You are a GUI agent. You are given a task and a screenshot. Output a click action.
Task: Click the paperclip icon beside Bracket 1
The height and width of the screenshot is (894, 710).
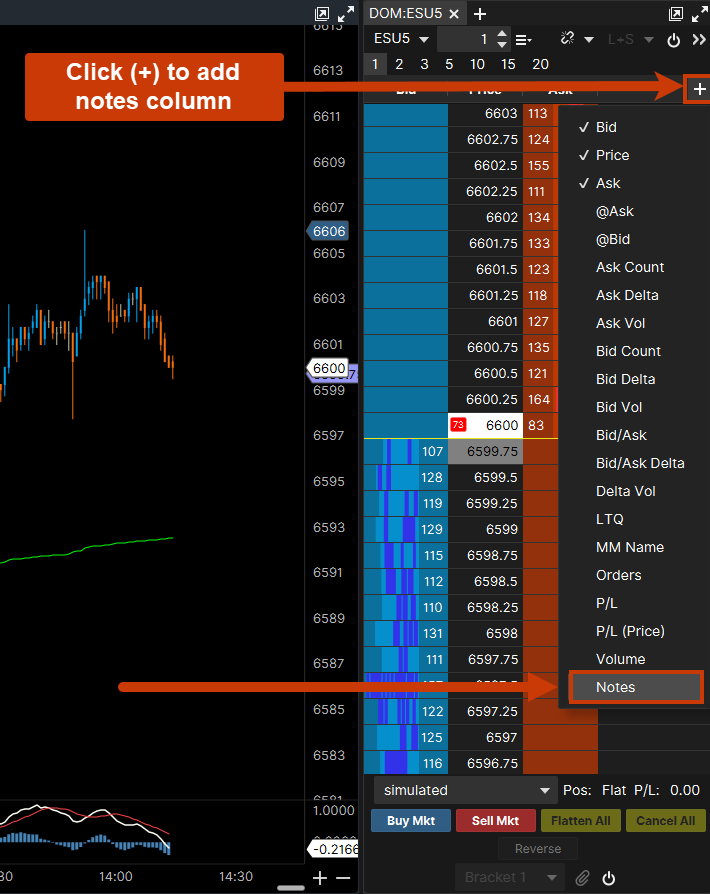(582, 878)
